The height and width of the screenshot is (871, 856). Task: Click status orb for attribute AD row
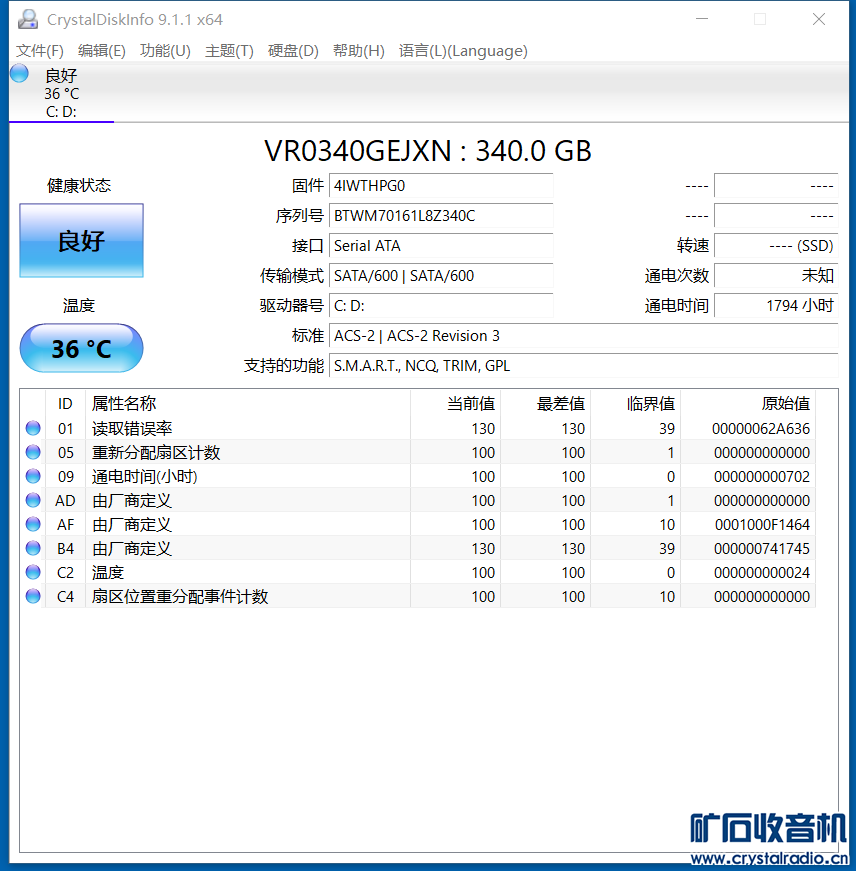[x=33, y=500]
